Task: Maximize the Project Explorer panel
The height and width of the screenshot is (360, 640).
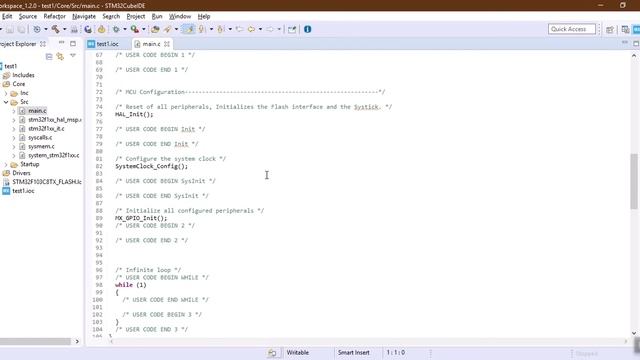Action: (73, 43)
